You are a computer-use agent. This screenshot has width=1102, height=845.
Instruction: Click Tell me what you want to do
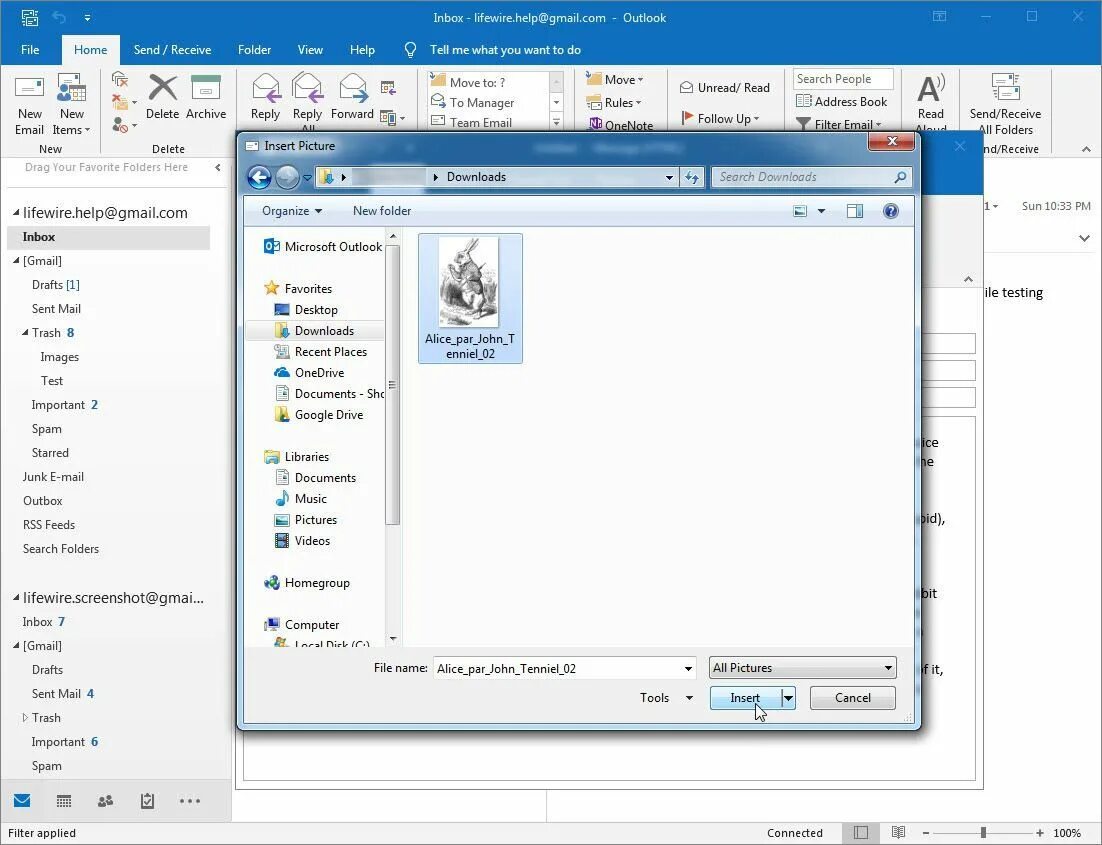click(505, 50)
